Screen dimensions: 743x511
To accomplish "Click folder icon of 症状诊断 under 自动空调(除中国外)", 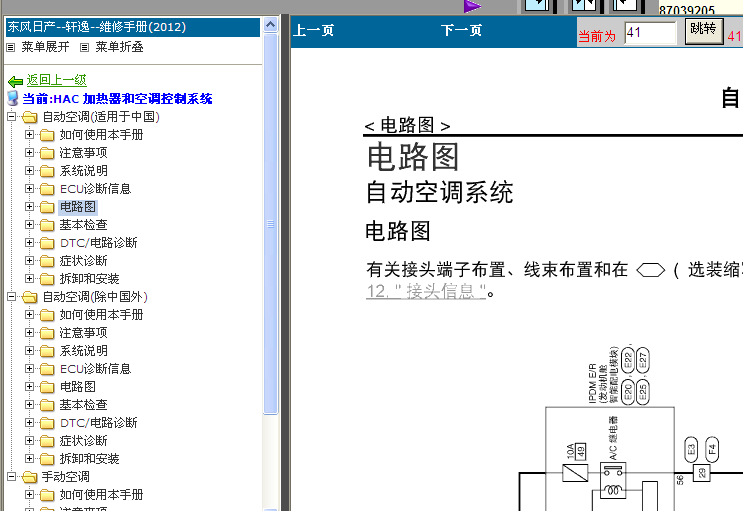I will [x=47, y=441].
